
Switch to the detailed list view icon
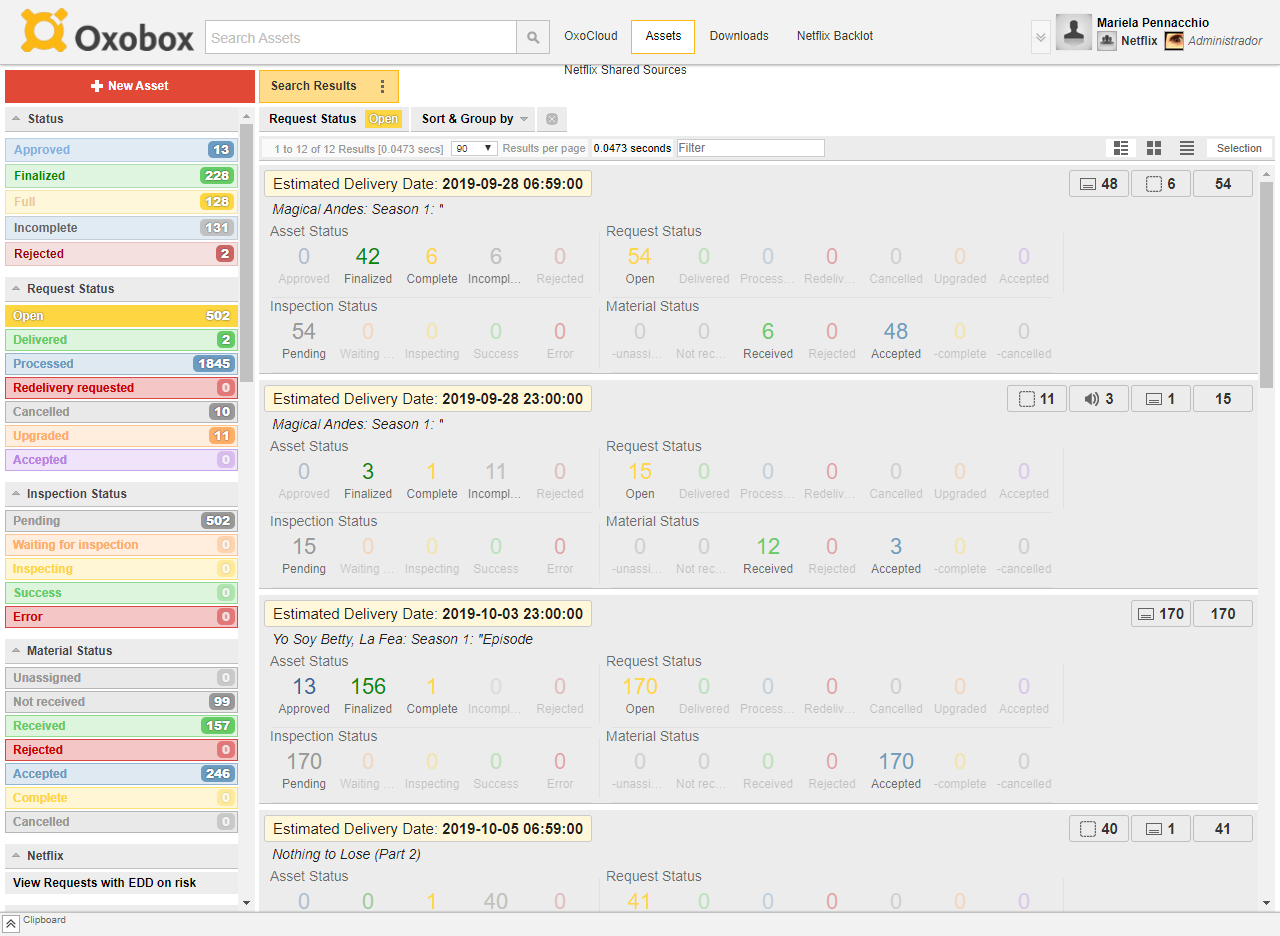[x=1121, y=148]
